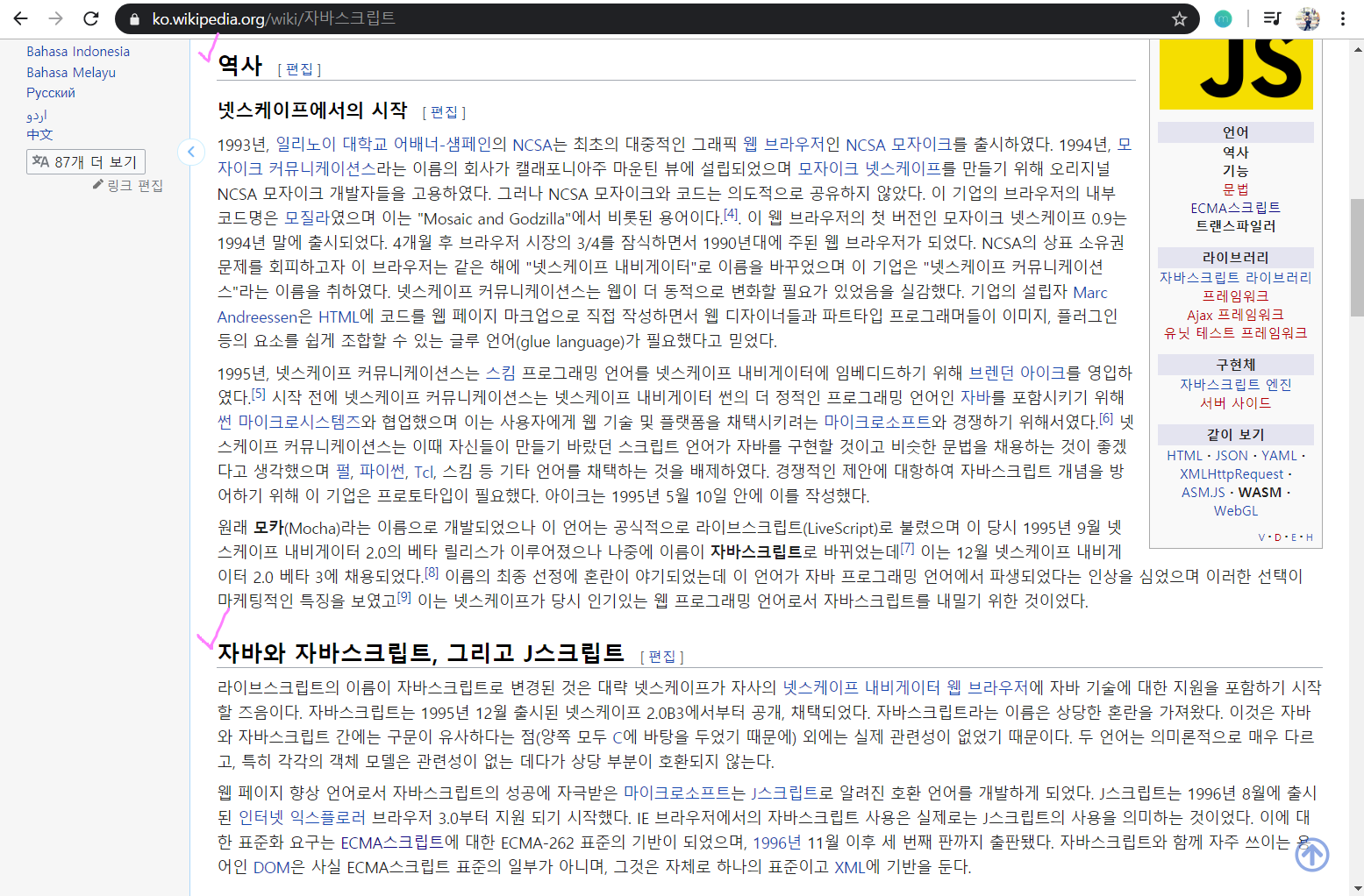Show 87 more languages
The image size is (1364, 896).
[x=85, y=161]
